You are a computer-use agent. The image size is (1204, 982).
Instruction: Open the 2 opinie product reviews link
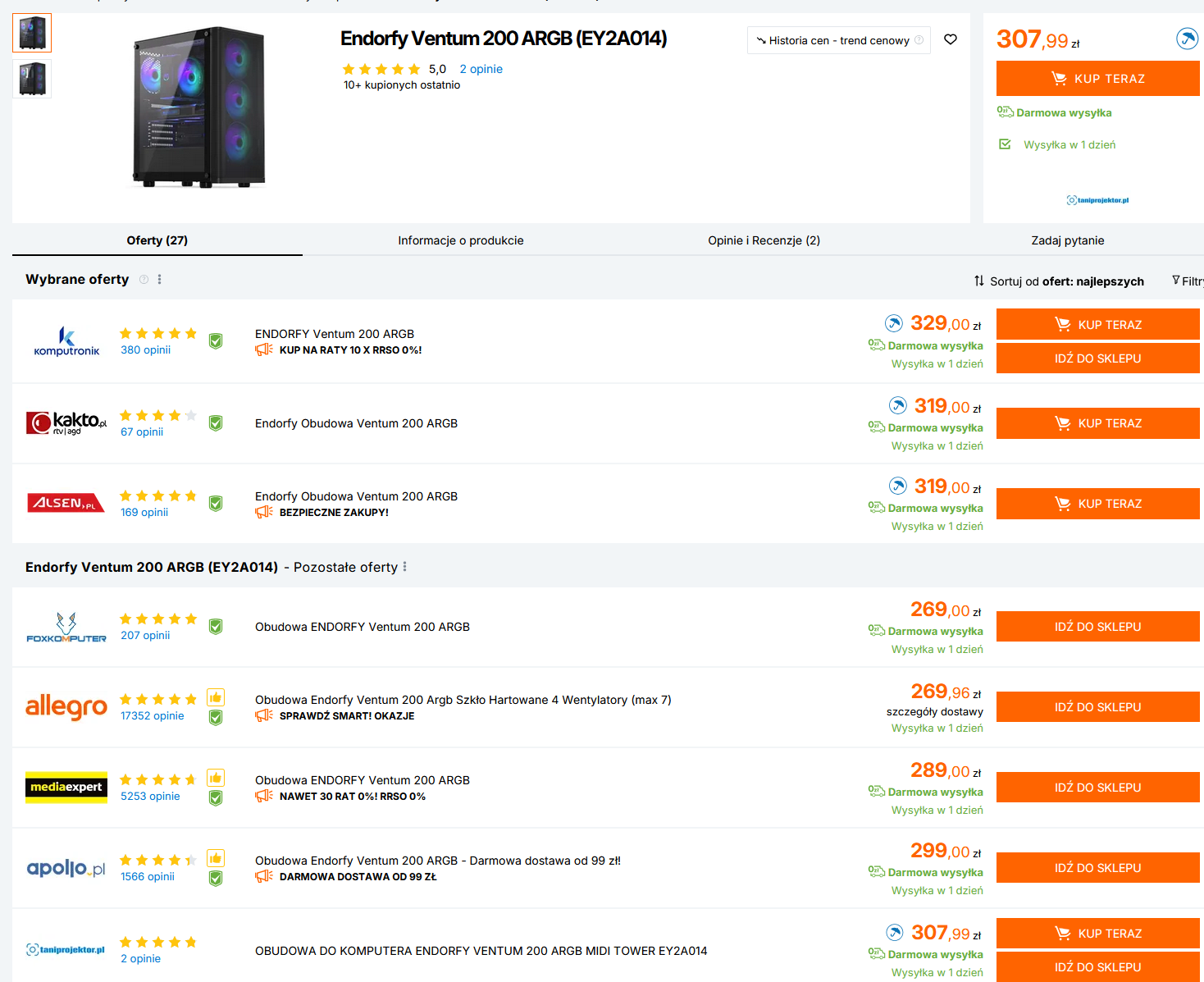481,69
